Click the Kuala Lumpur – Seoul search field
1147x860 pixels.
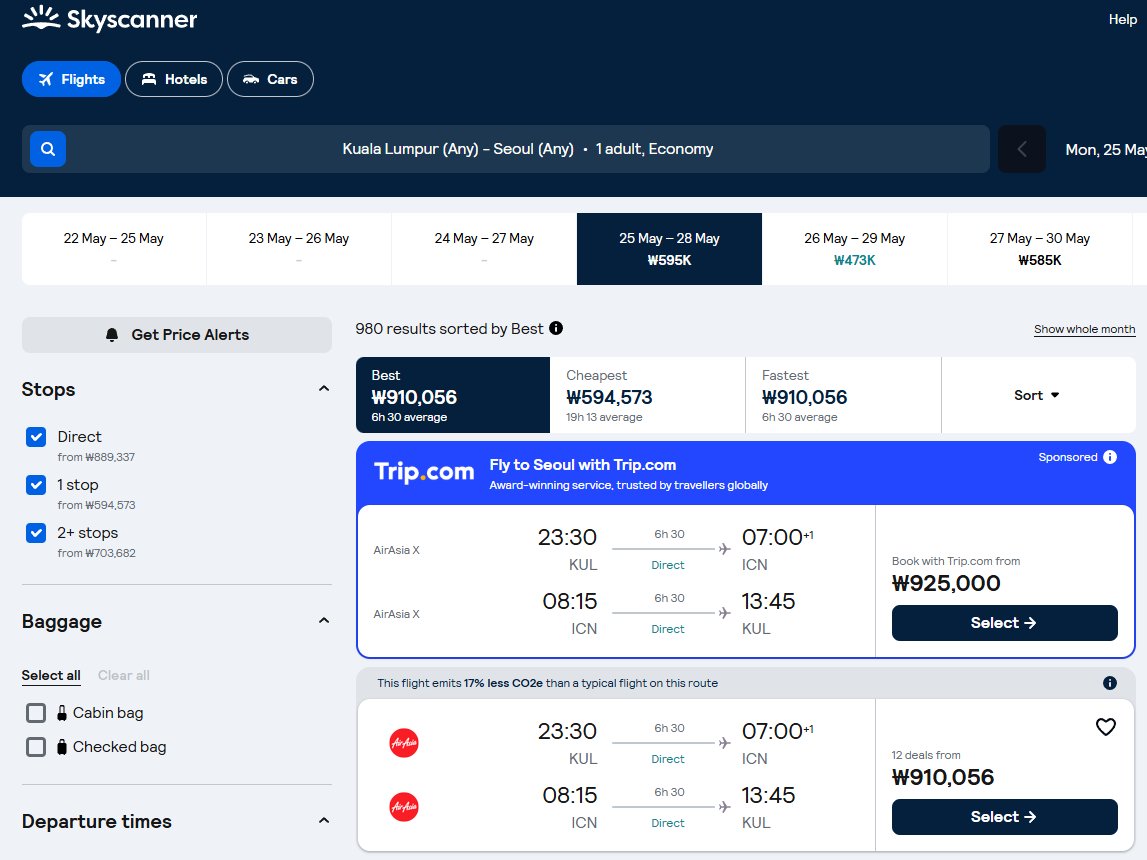click(505, 149)
